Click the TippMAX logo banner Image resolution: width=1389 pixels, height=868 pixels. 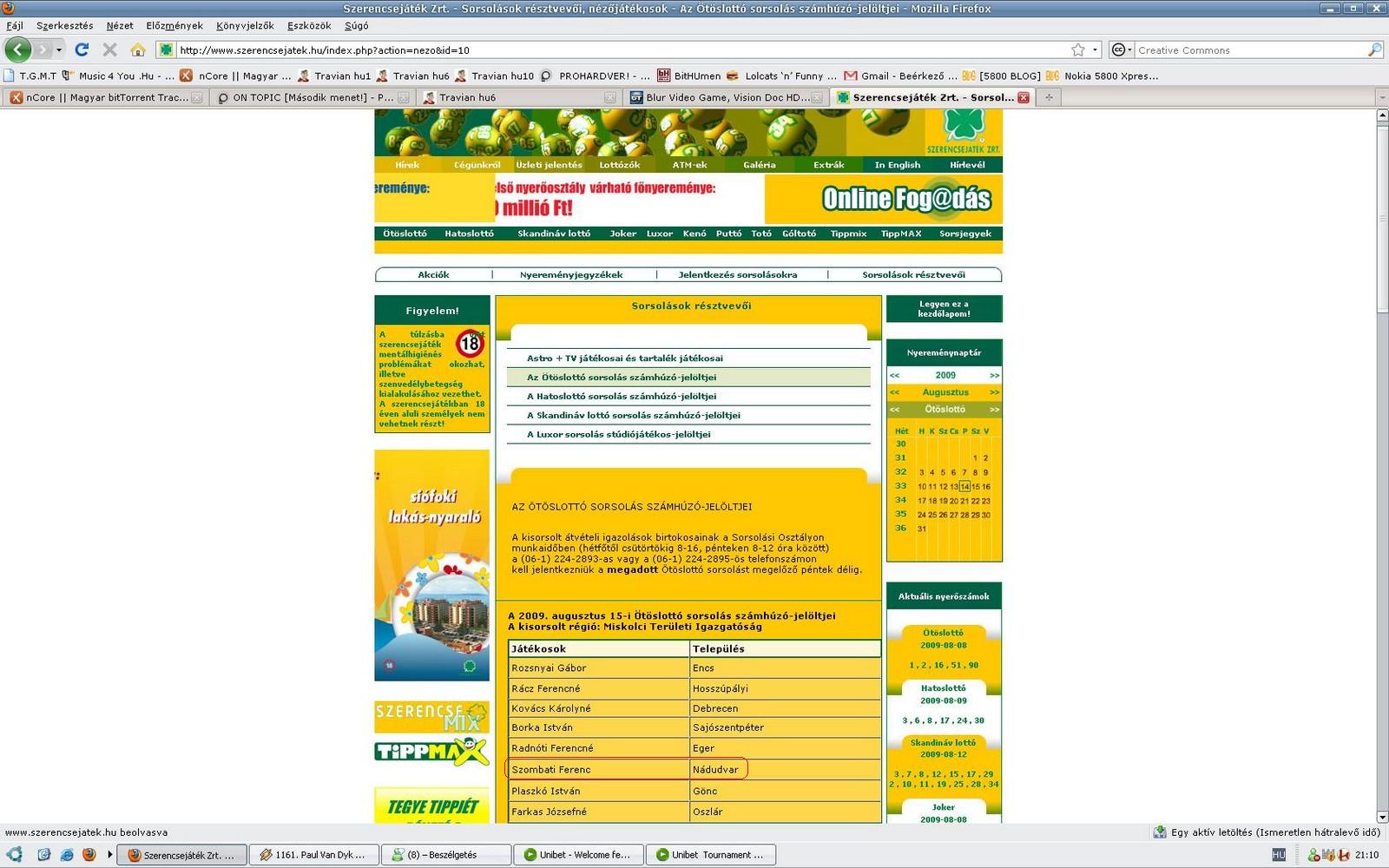(x=431, y=752)
